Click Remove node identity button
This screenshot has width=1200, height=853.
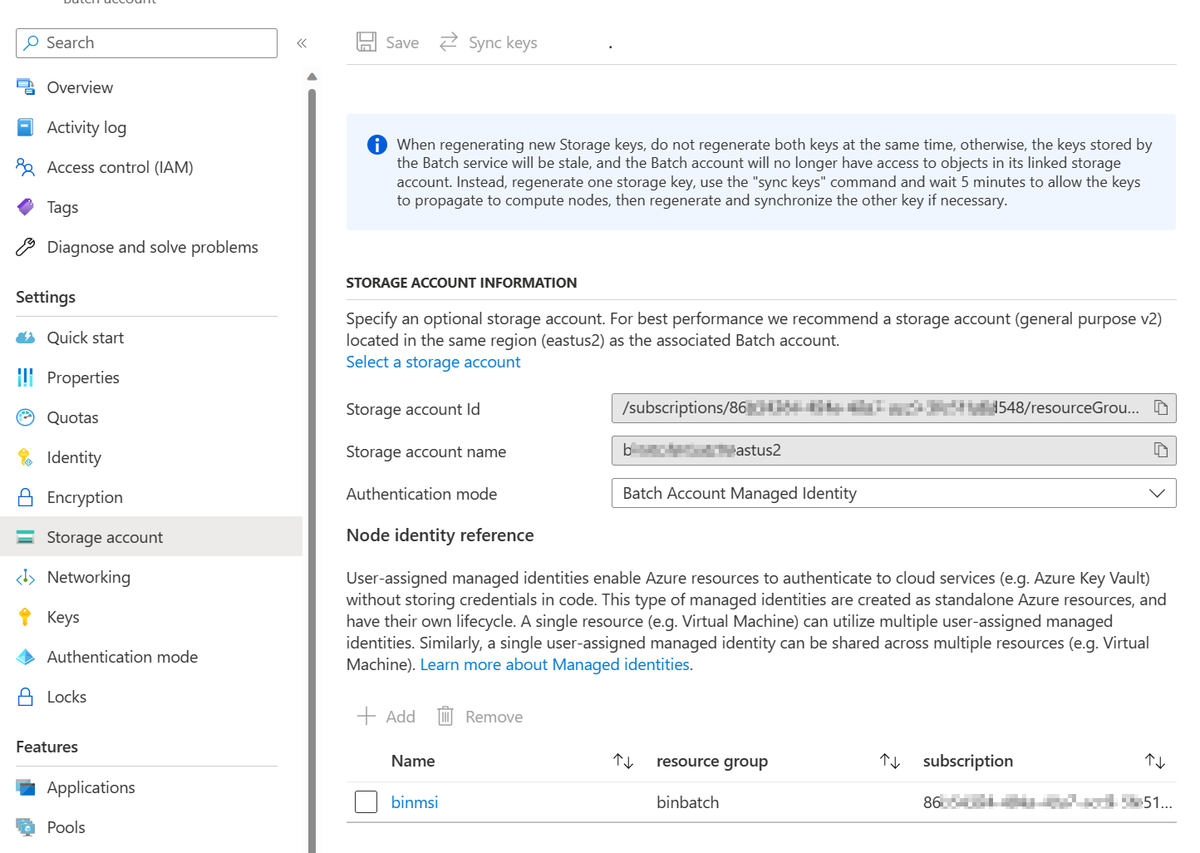(480, 716)
